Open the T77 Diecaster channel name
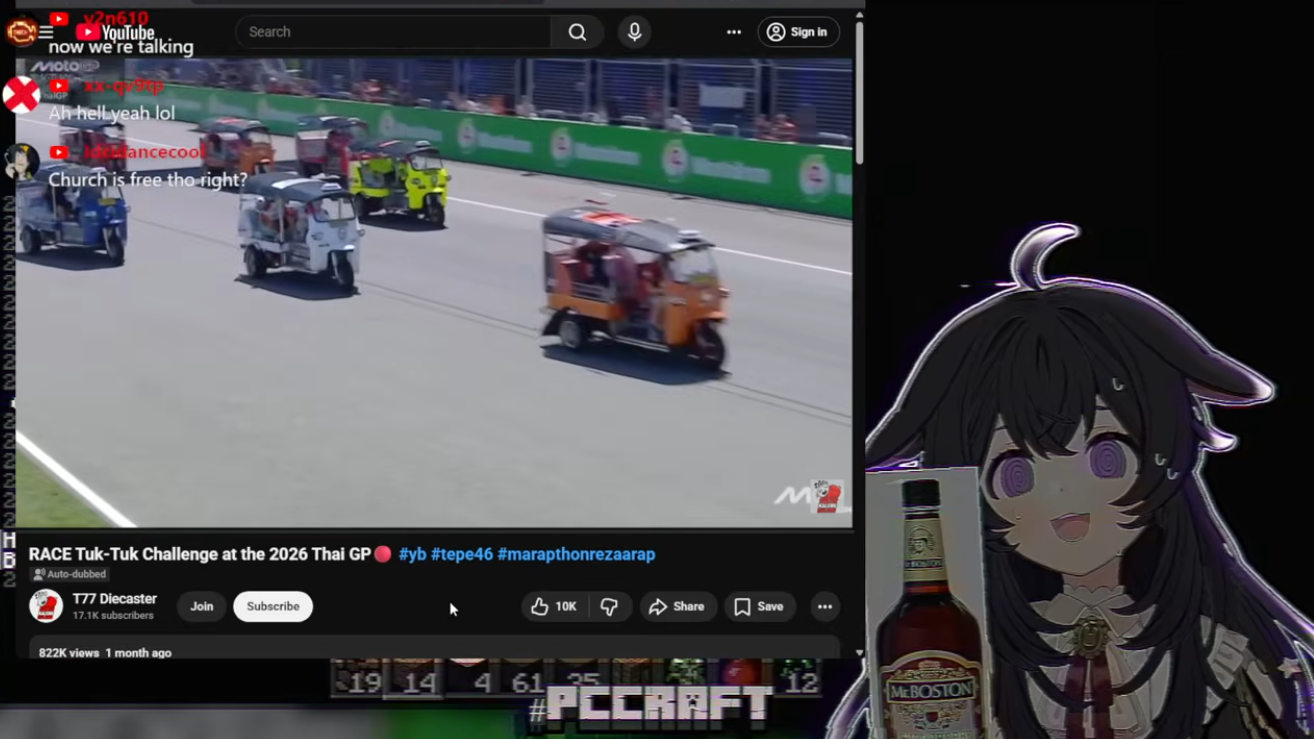 pos(115,599)
